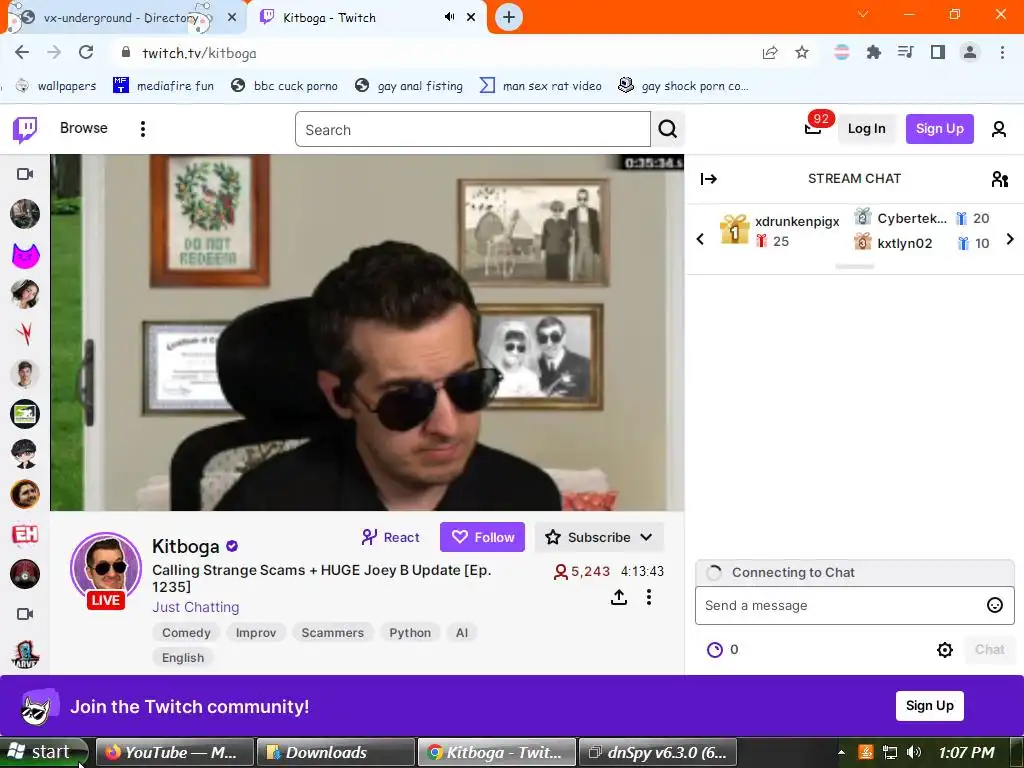The height and width of the screenshot is (768, 1024).
Task: Bookmark this page with the star
Action: pyautogui.click(x=802, y=53)
